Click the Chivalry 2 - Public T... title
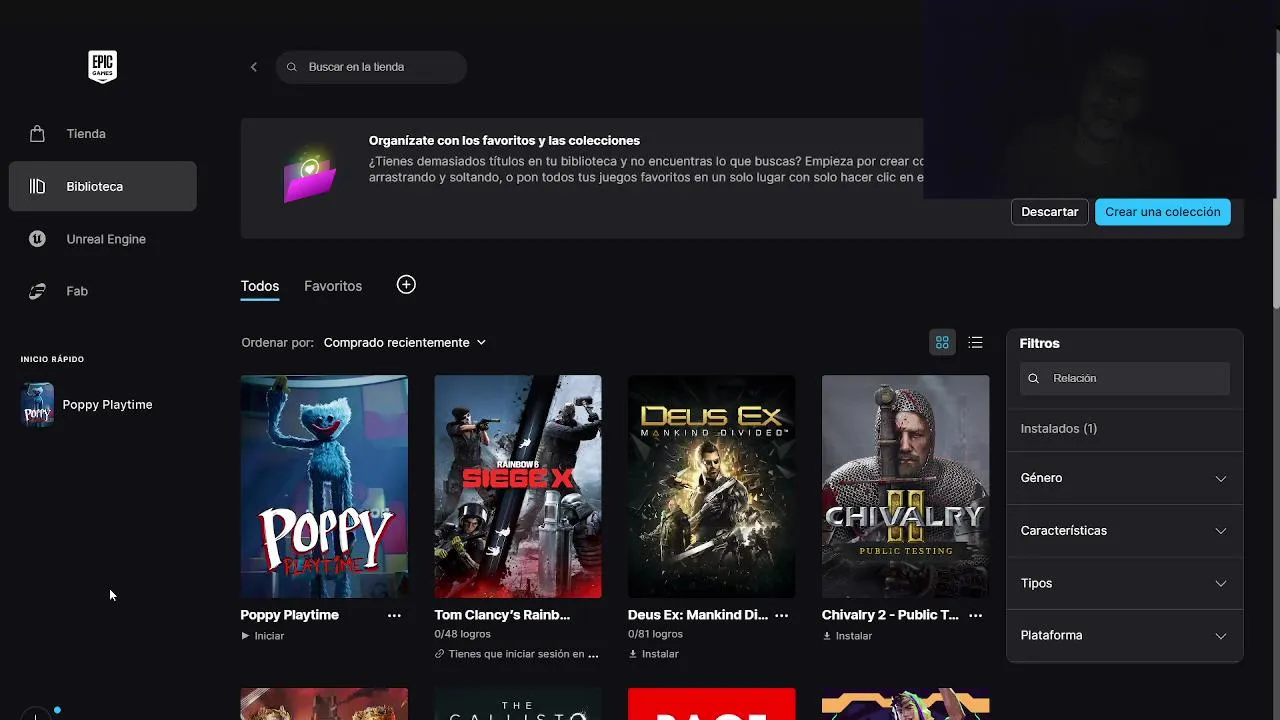 (890, 615)
